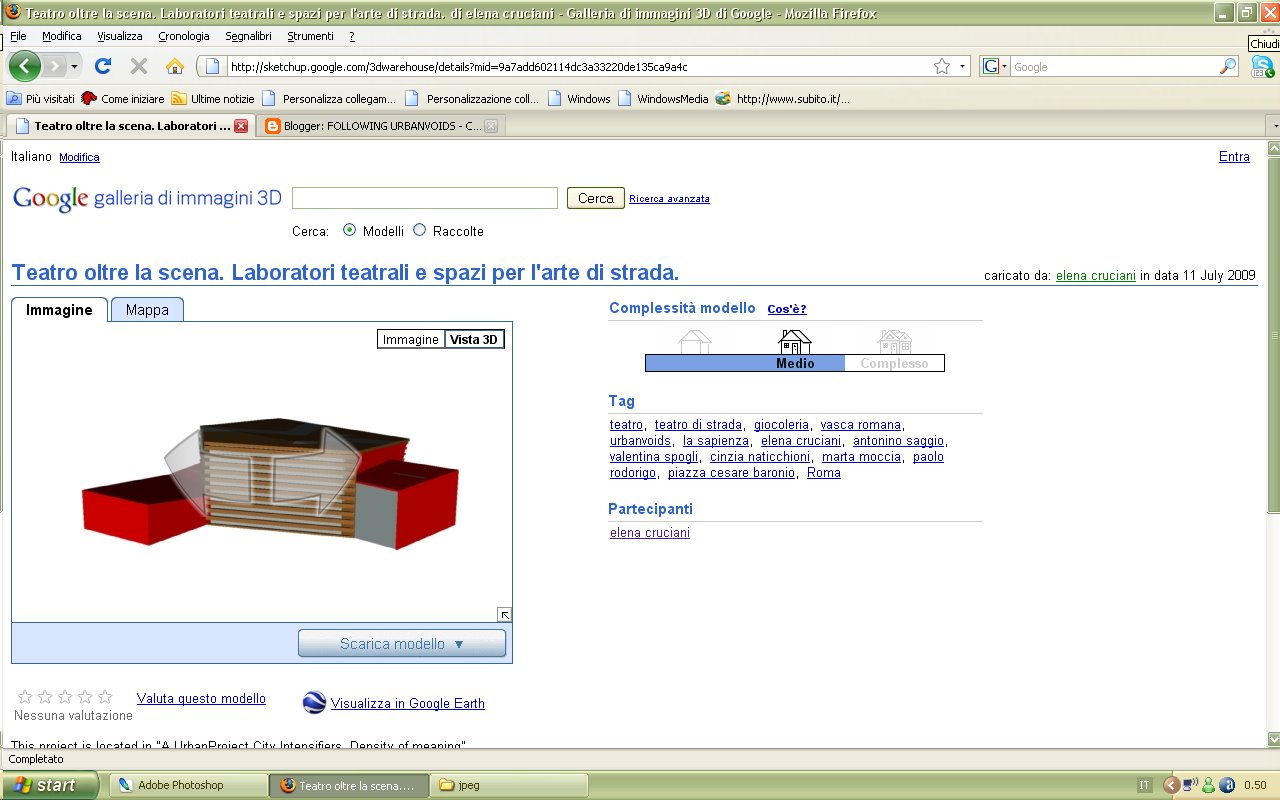Click the stop loading X icon
The image size is (1280, 800).
click(139, 67)
